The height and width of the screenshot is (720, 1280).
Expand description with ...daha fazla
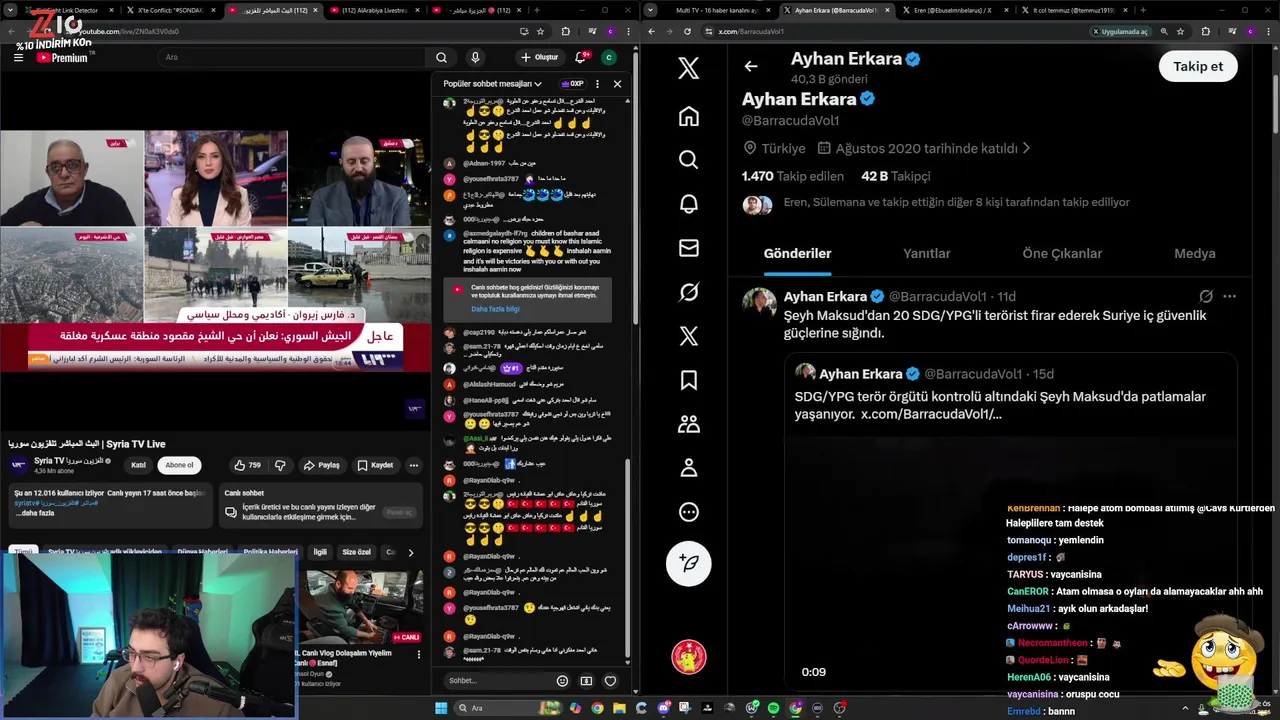click(x=36, y=513)
